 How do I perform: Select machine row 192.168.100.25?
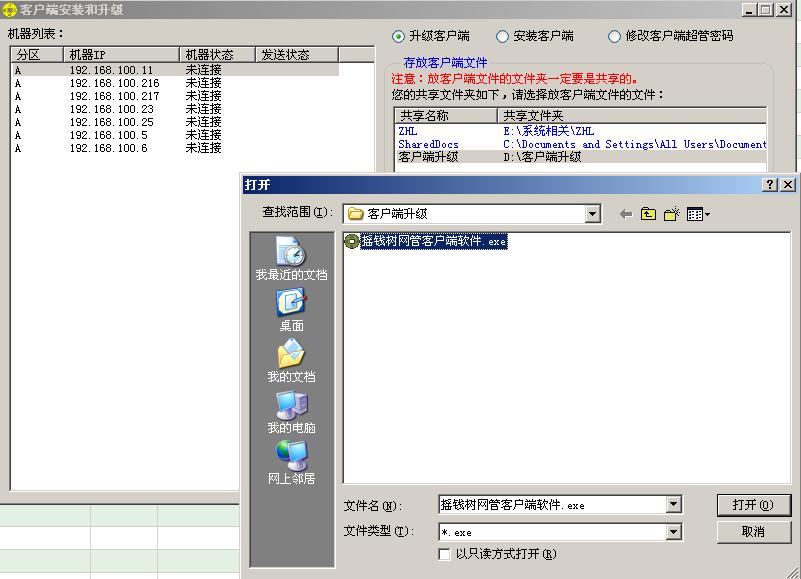pyautogui.click(x=175, y=122)
